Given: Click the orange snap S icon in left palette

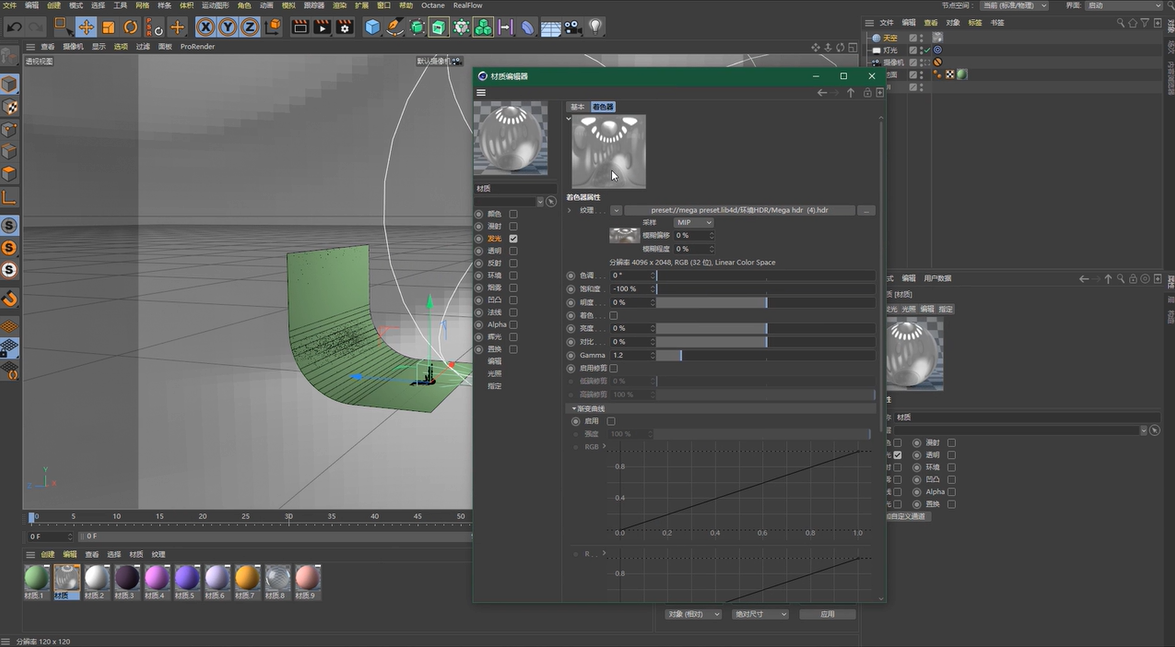Looking at the screenshot, I should click(x=9, y=247).
